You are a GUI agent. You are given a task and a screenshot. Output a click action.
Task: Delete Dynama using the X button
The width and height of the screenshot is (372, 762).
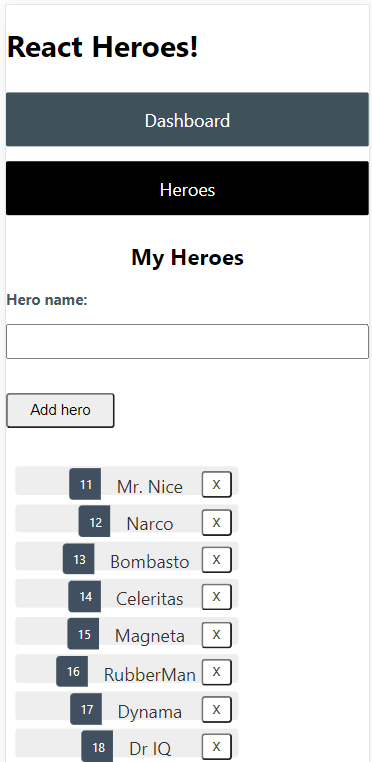point(216,709)
